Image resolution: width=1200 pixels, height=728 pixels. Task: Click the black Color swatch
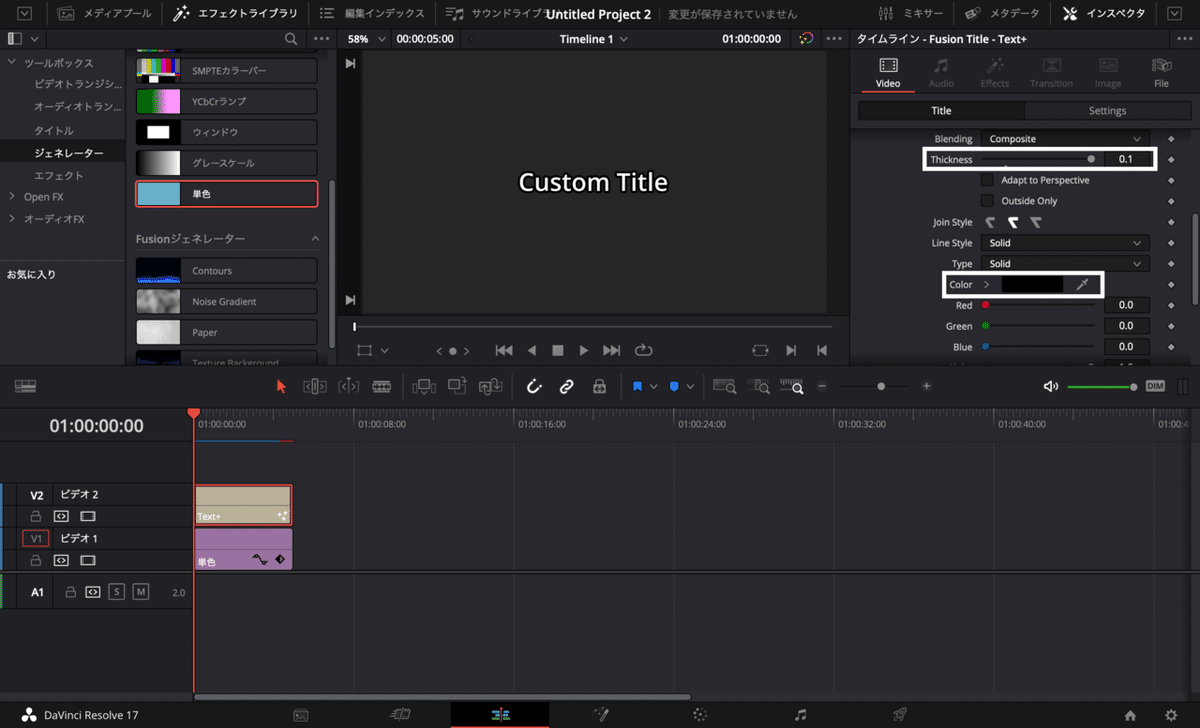click(x=1032, y=285)
